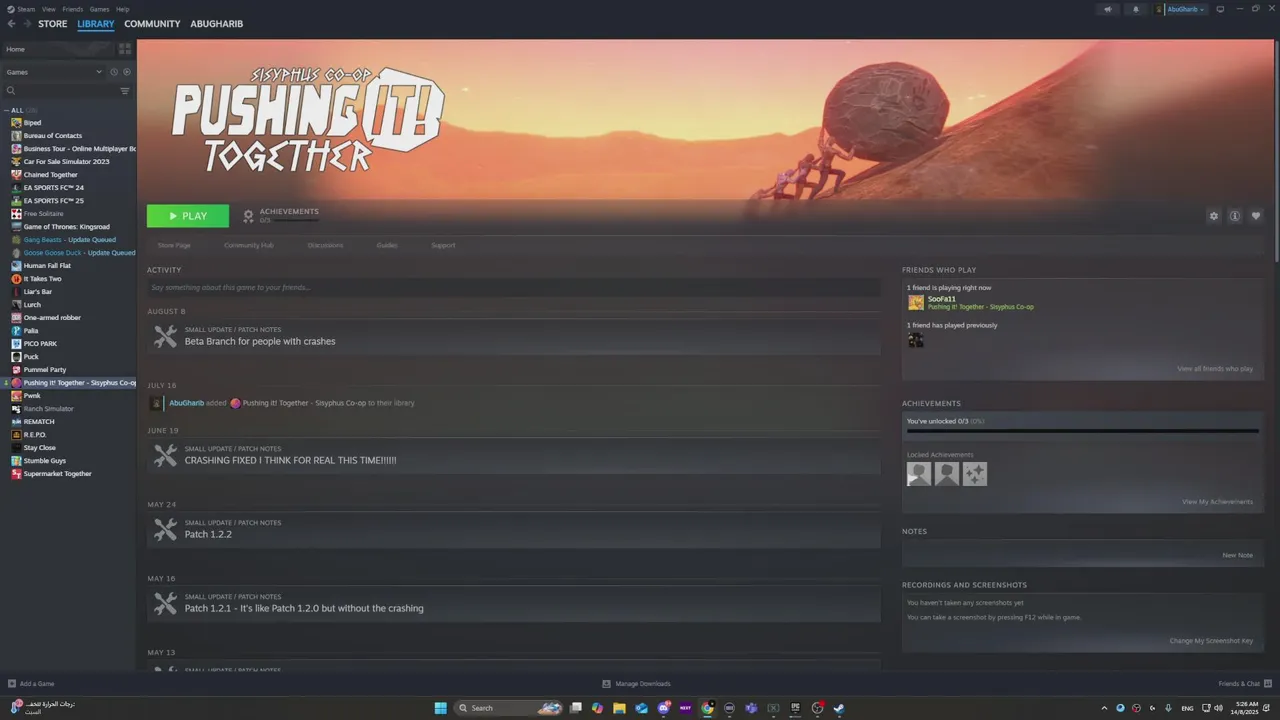Open Epic Games Launcher from taskbar
Image resolution: width=1280 pixels, height=720 pixels.
click(795, 708)
